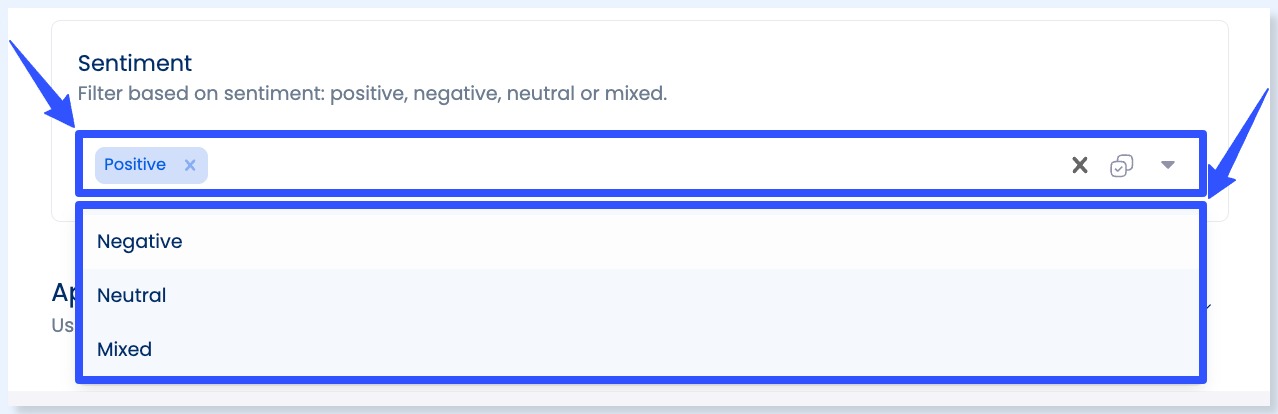This screenshot has height=414, width=1278.
Task: Click the Sentiment section heading
Action: pos(135,63)
